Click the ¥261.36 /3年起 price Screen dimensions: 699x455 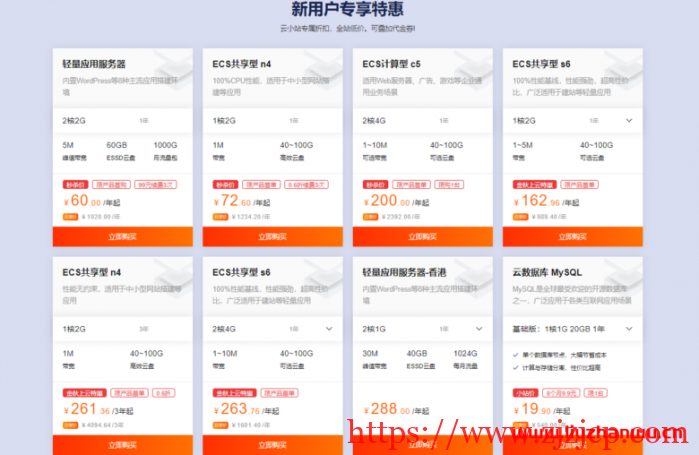pos(98,409)
